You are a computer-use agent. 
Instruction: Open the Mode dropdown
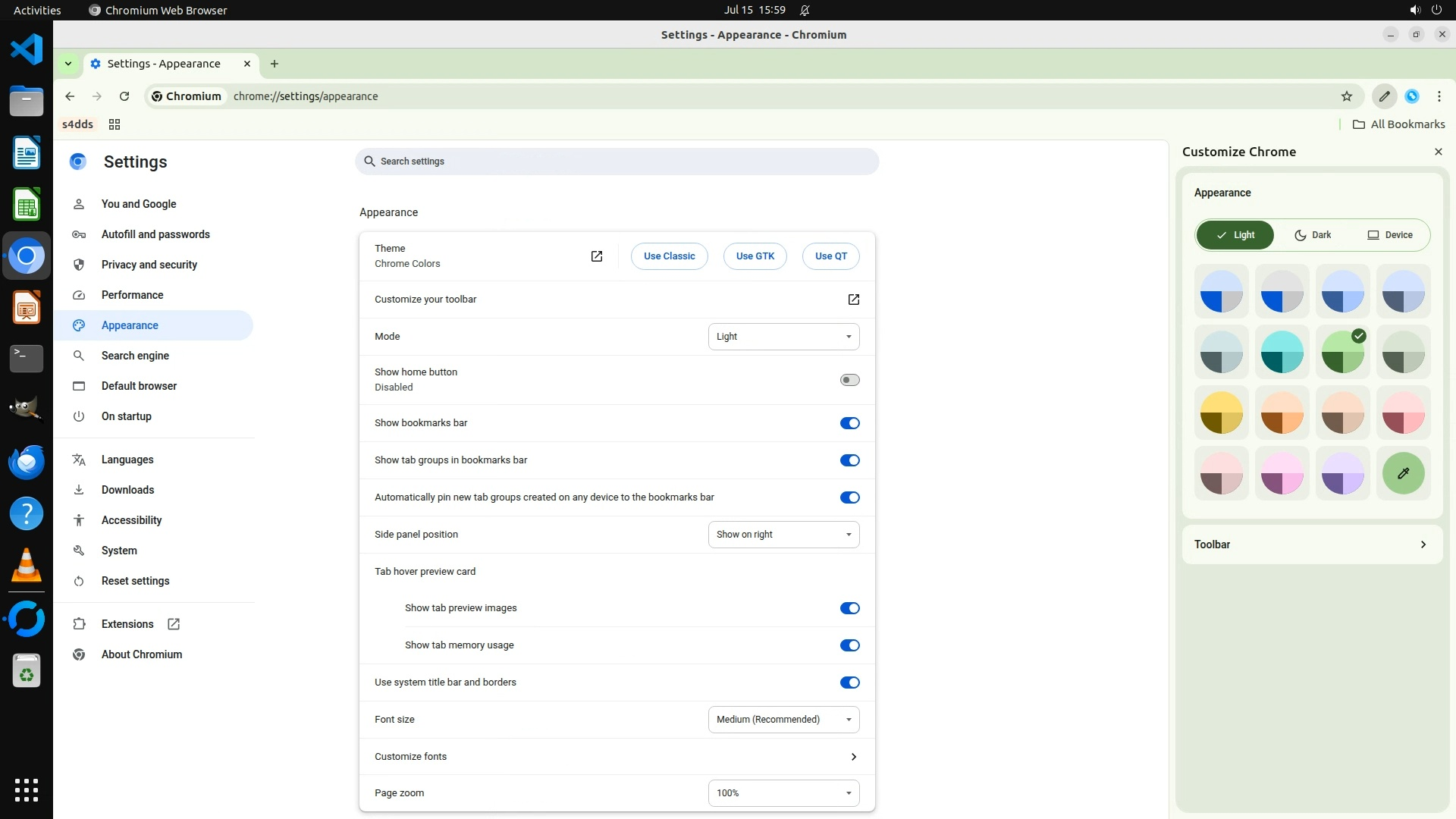tap(783, 337)
